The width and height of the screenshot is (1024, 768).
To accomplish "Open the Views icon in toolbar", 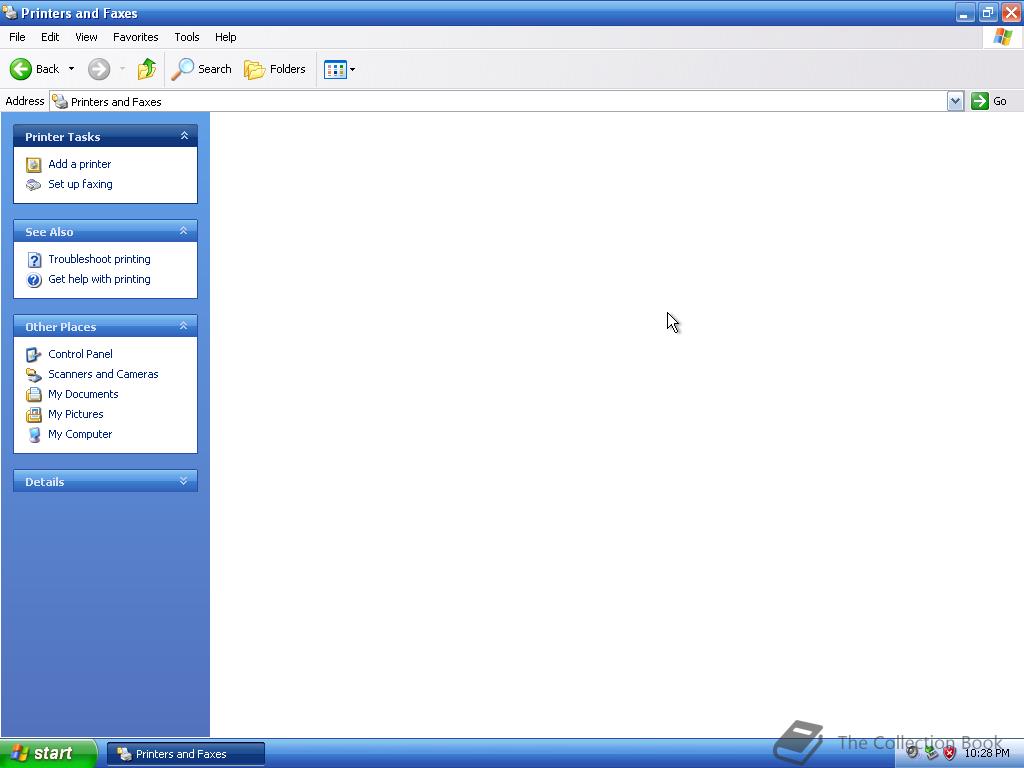I will coord(335,69).
